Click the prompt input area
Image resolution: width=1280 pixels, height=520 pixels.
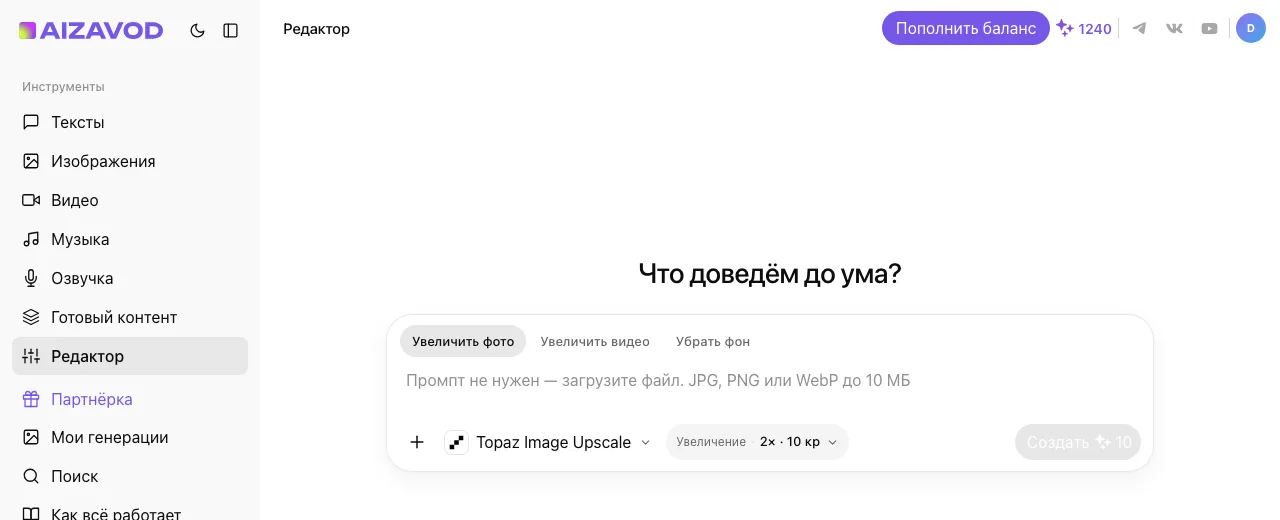tap(770, 381)
